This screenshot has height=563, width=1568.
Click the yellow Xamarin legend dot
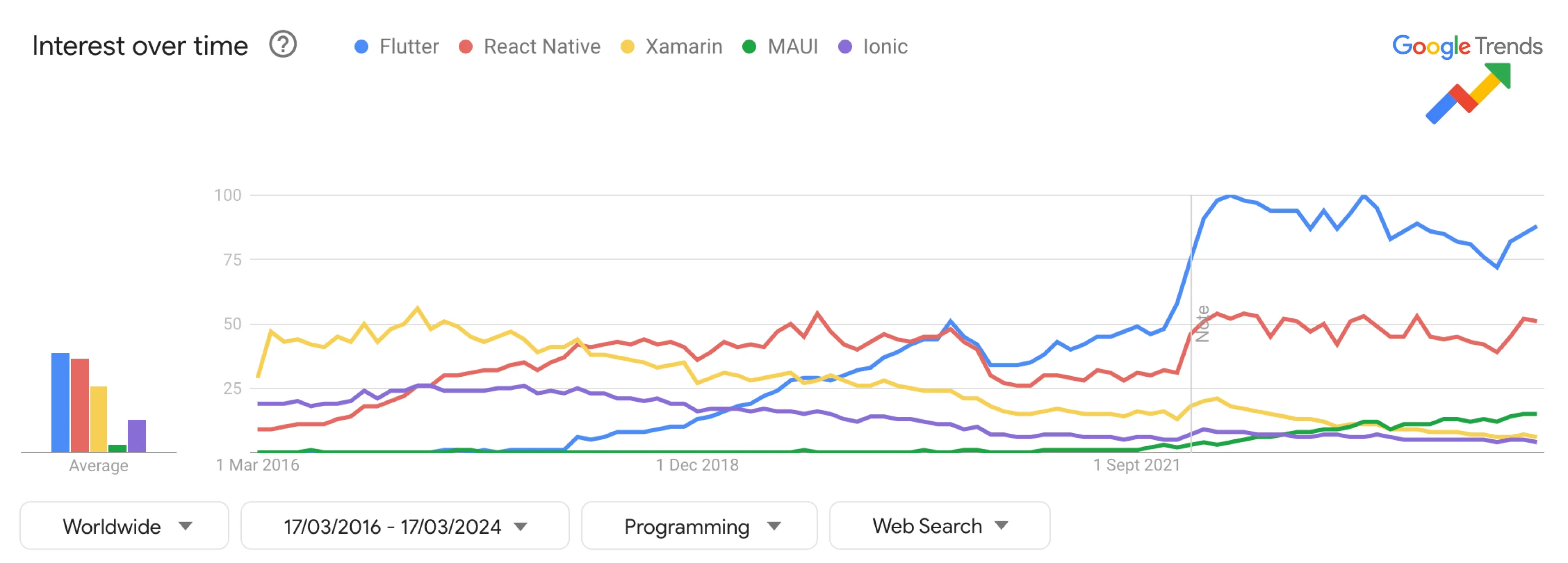click(x=627, y=47)
